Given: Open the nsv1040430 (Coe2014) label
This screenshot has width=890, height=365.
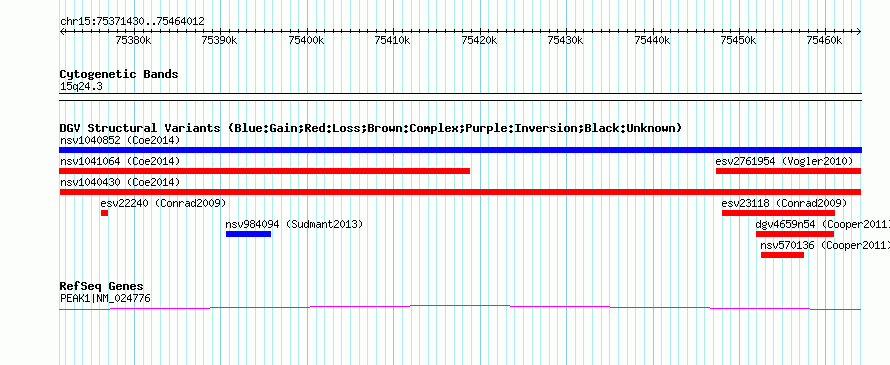Looking at the screenshot, I should [x=120, y=182].
